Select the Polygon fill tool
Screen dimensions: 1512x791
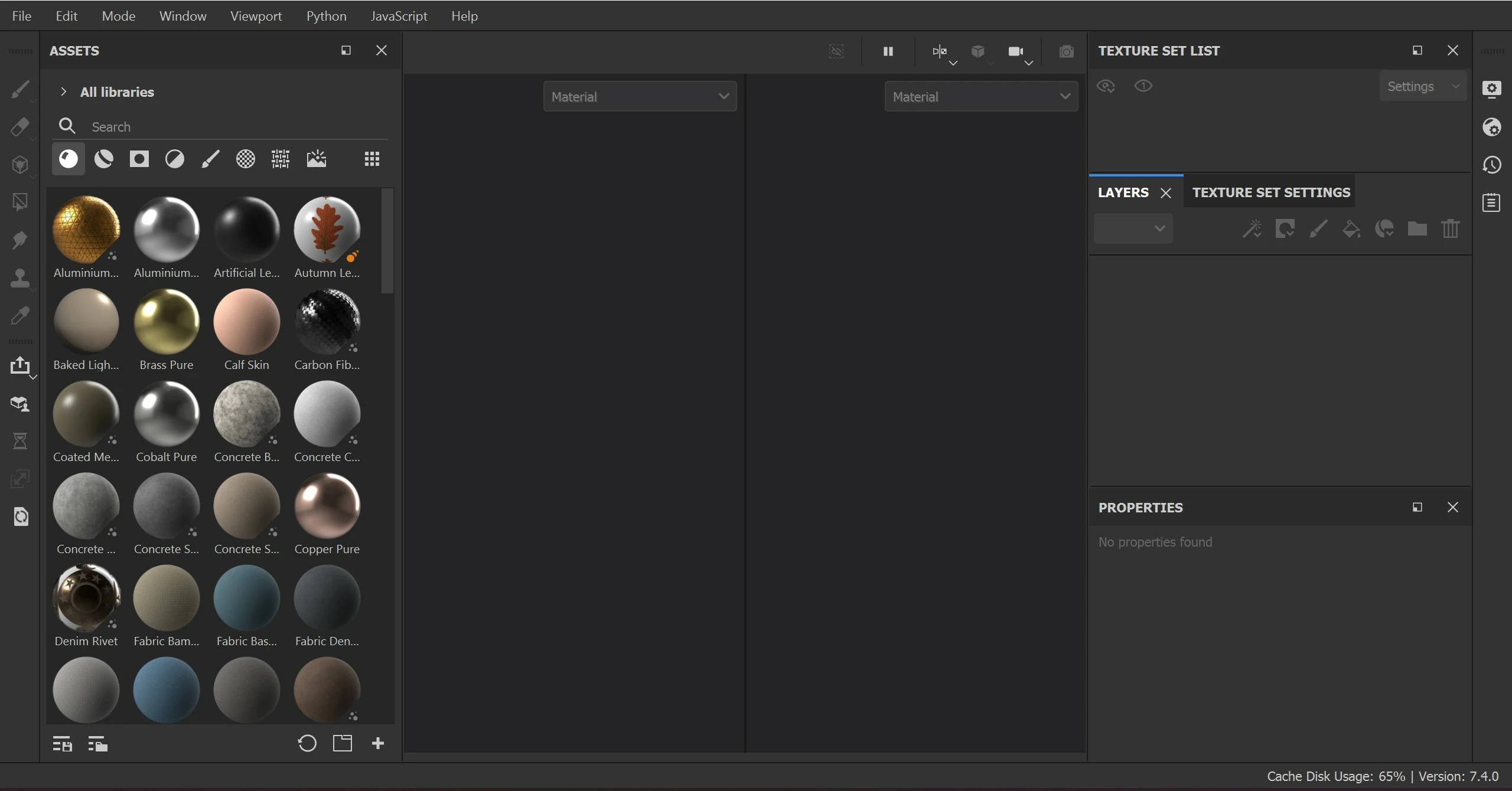pos(19,202)
